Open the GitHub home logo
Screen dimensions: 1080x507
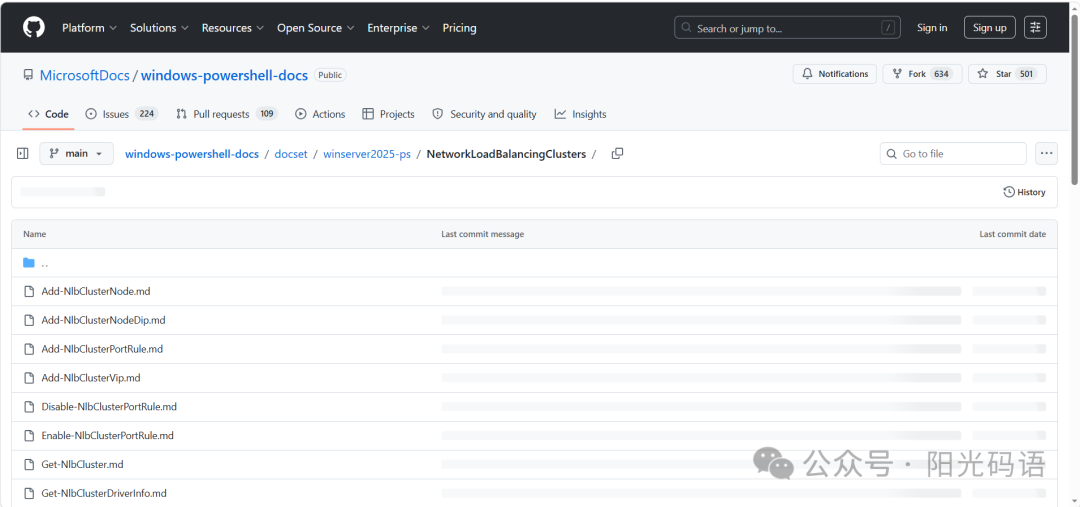click(34, 28)
